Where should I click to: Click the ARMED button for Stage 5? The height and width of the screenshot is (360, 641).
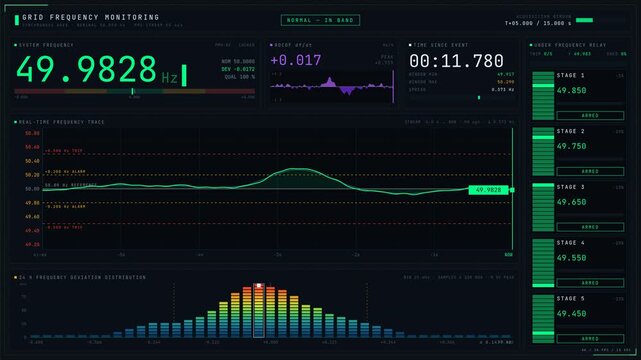590,339
